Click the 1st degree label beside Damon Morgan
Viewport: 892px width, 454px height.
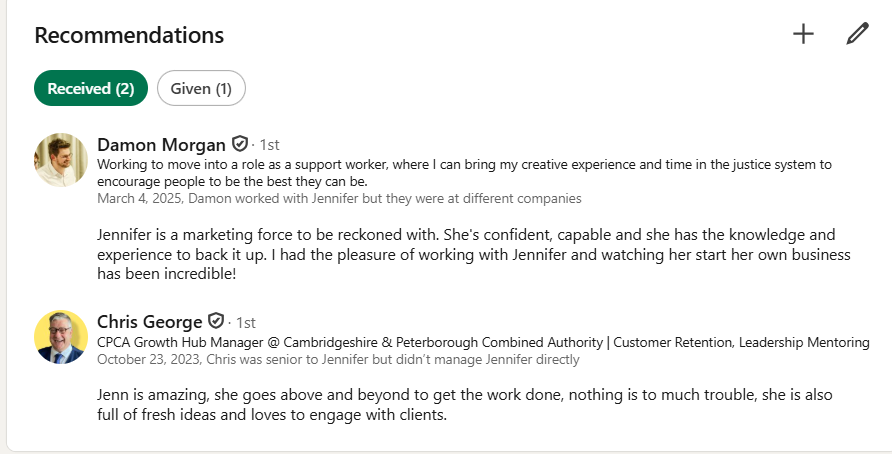click(270, 145)
